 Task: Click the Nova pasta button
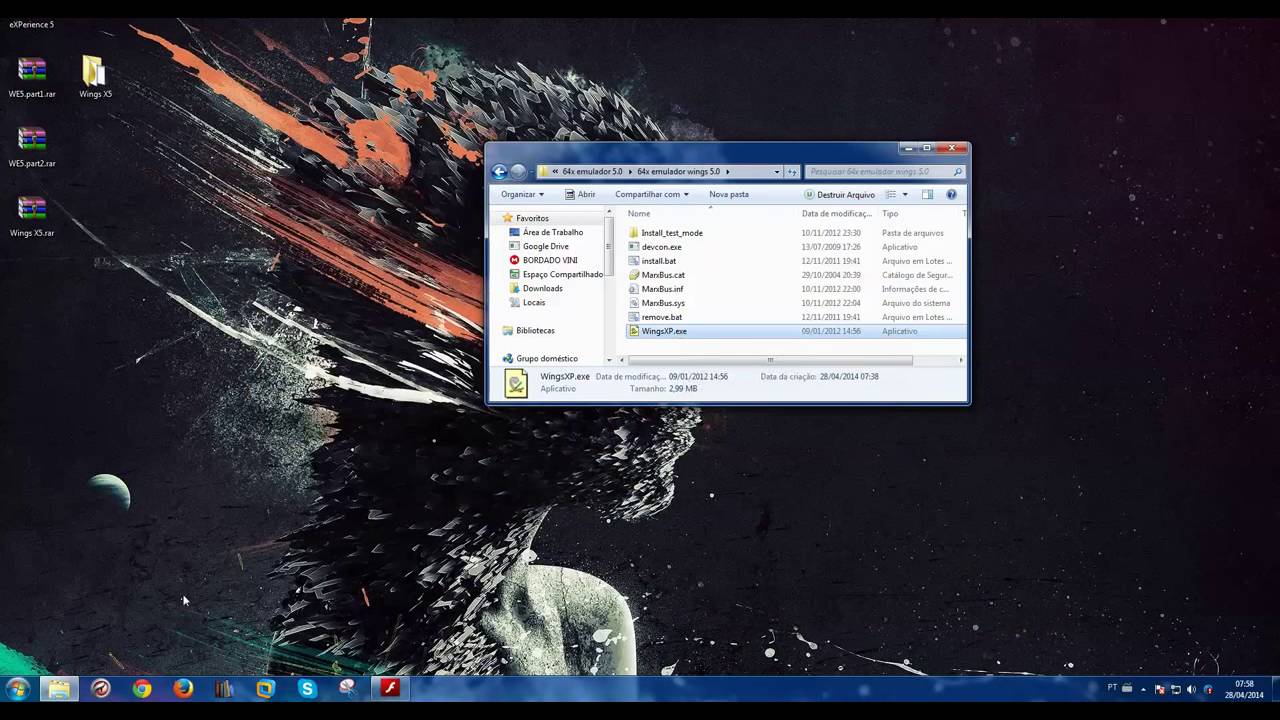pos(729,195)
